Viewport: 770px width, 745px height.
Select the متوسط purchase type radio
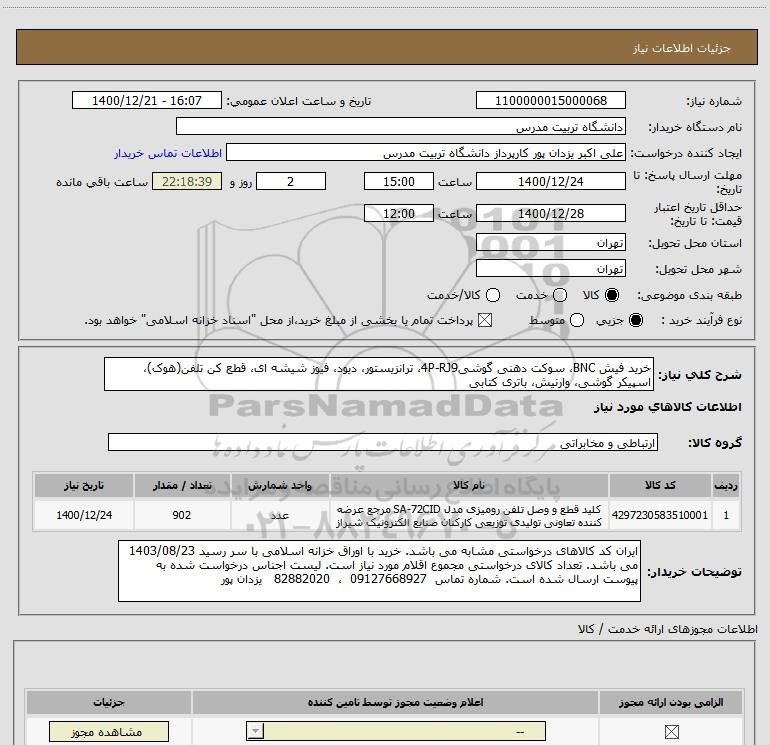(x=577, y=321)
